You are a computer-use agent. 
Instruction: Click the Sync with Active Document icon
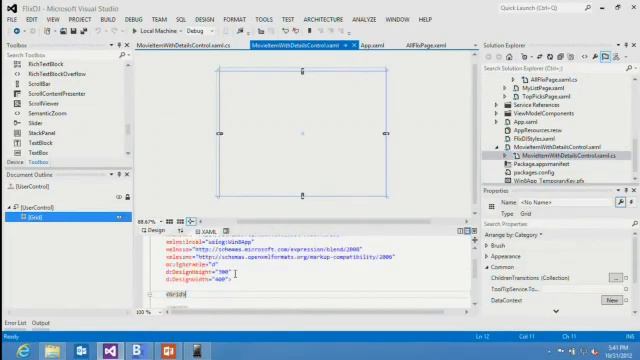click(539, 57)
